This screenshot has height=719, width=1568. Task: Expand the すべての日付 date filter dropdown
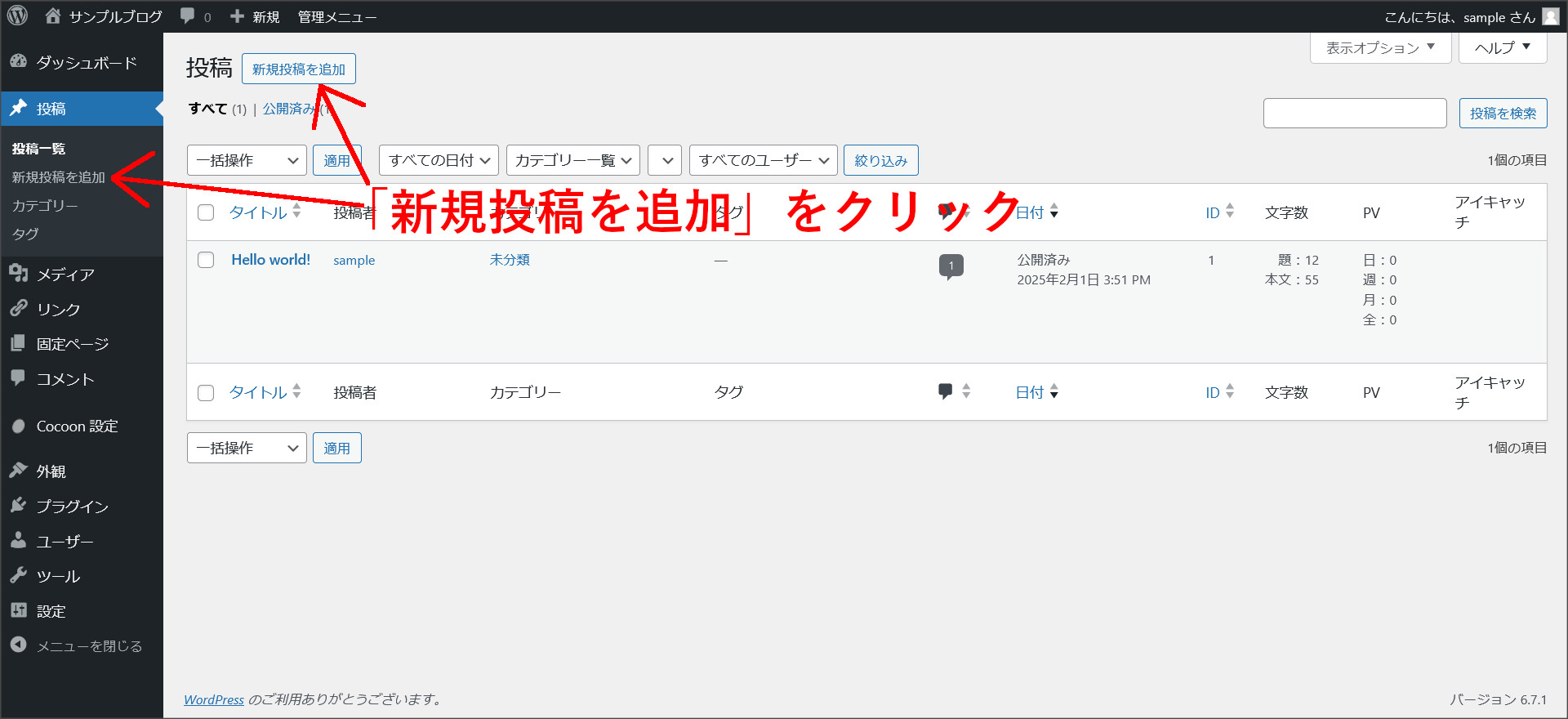[x=439, y=160]
